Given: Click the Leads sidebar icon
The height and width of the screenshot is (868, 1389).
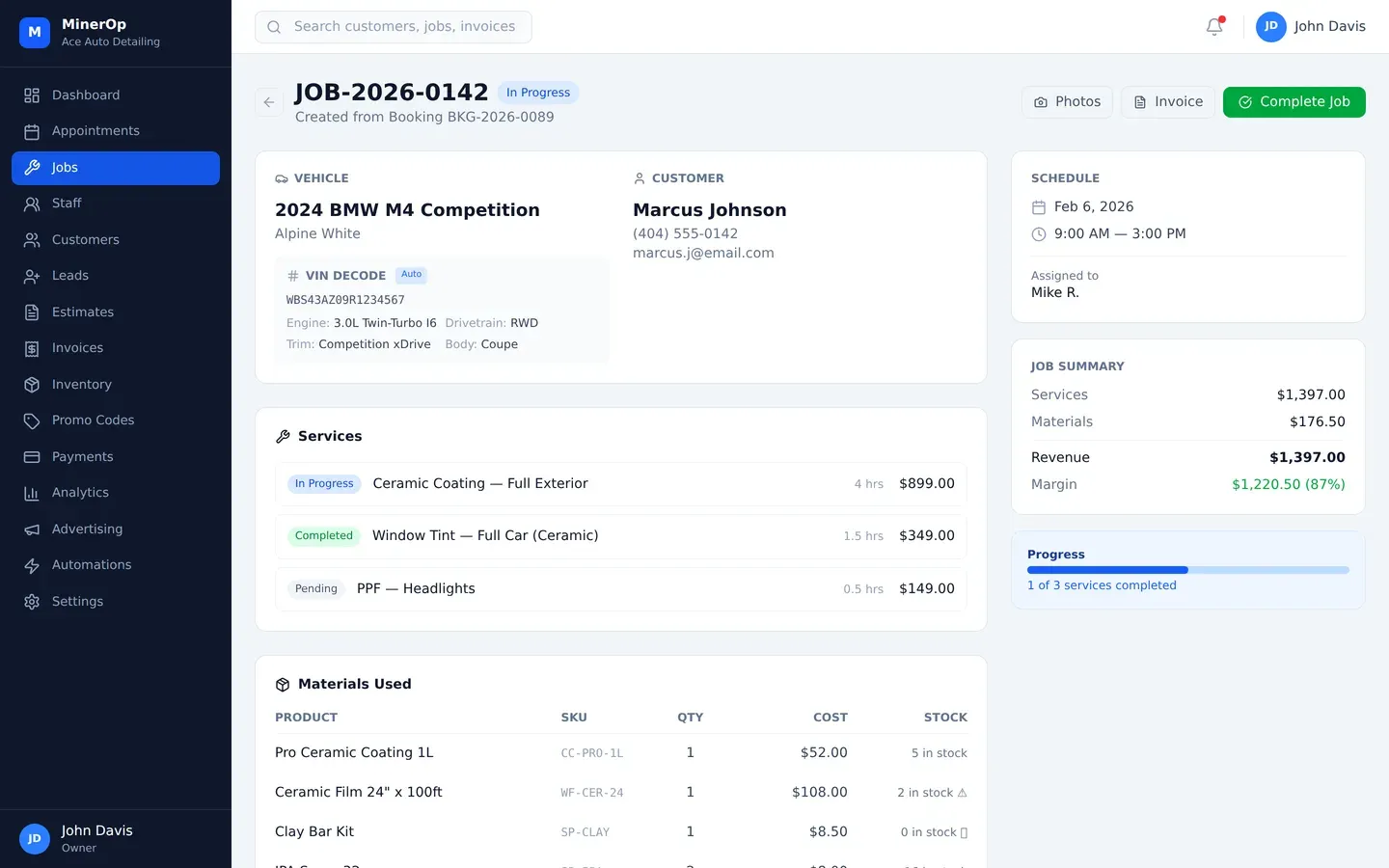Looking at the screenshot, I should [34, 276].
